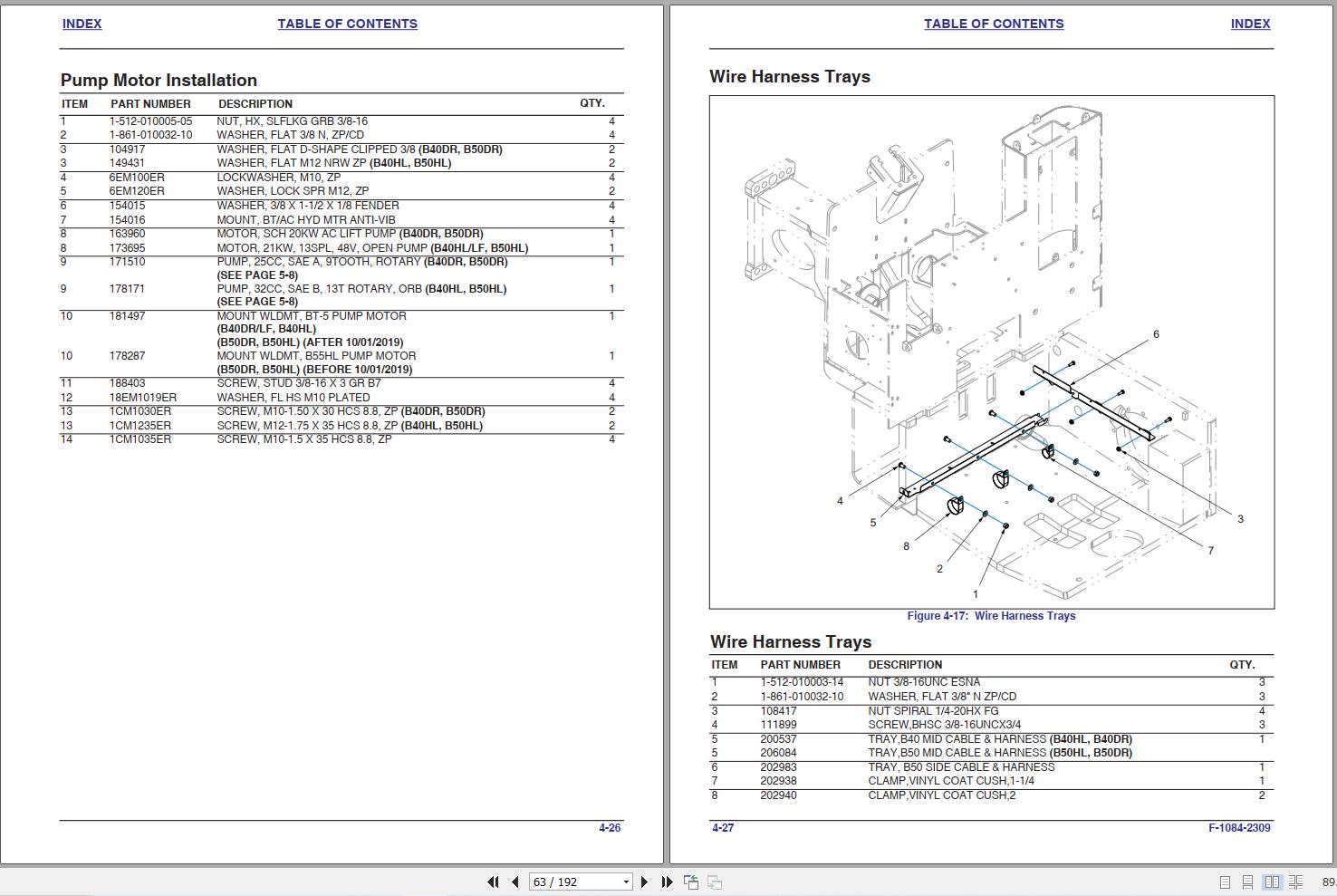This screenshot has width=1337, height=896.
Task: Click document number F-1084-2309
Action: coord(1239,827)
